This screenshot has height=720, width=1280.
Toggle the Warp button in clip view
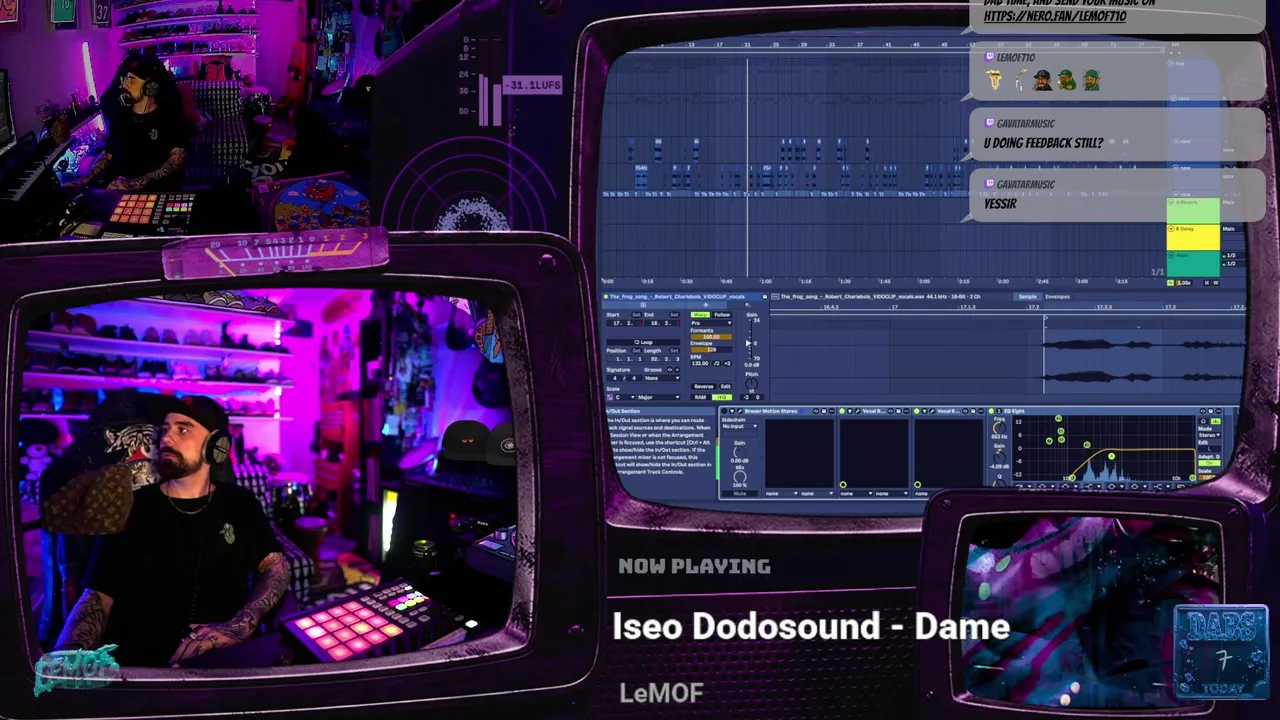pos(700,315)
